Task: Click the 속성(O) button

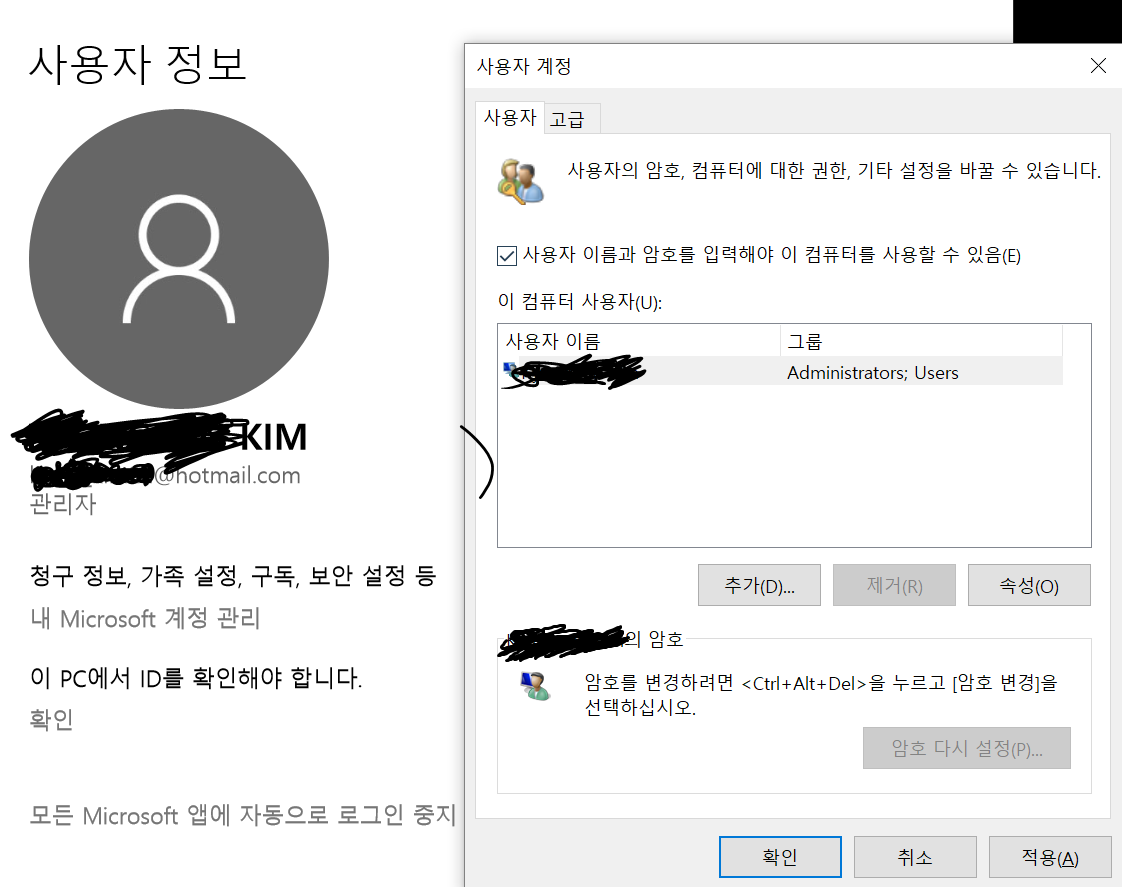Action: pyautogui.click(x=1029, y=585)
